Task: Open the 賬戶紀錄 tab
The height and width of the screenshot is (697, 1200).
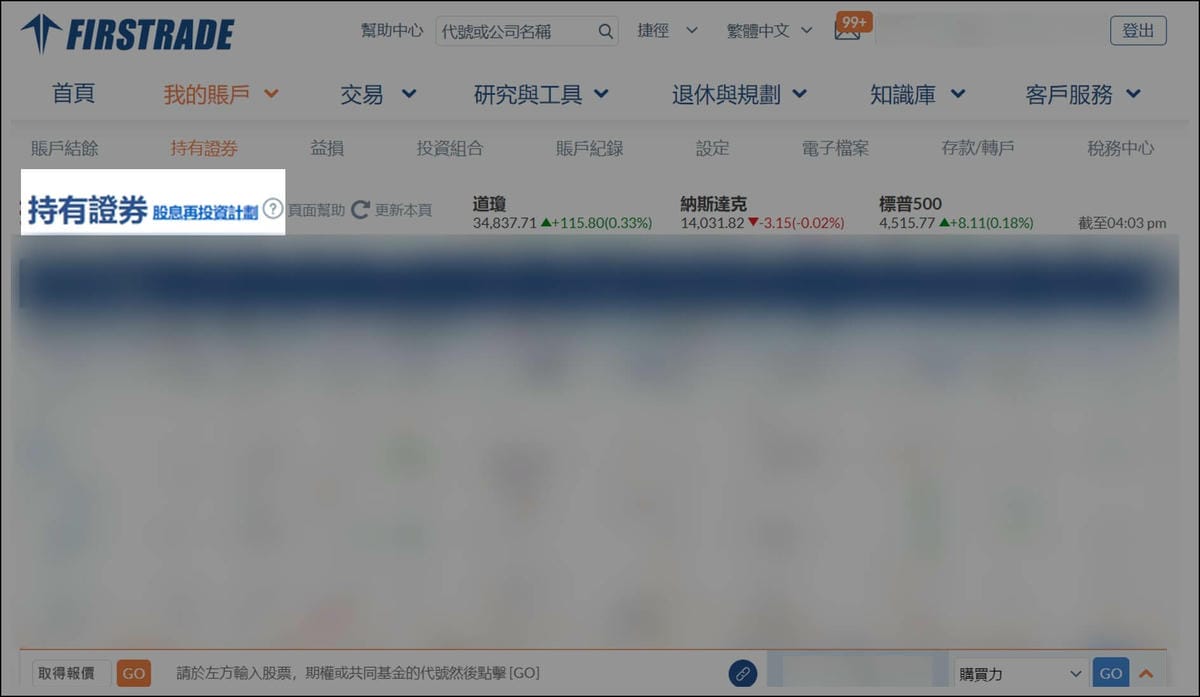Action: click(590, 148)
